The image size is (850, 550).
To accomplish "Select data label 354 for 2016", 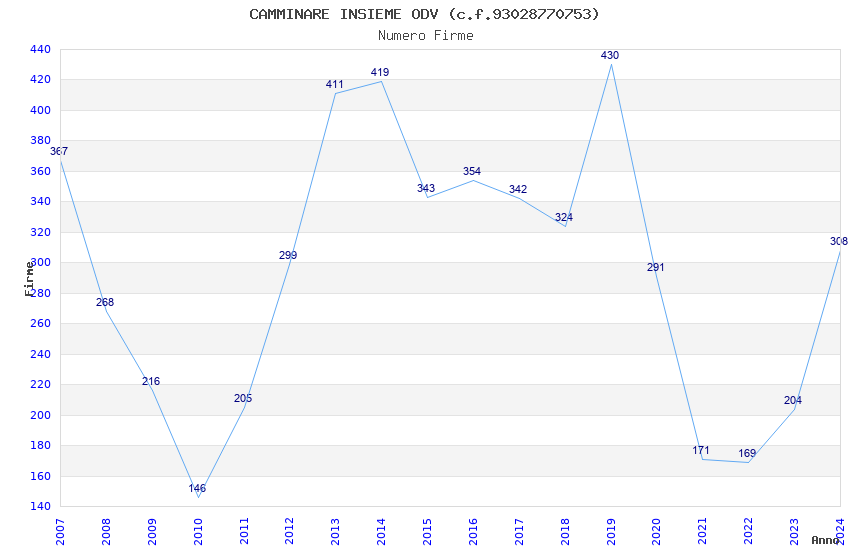I will point(472,171).
